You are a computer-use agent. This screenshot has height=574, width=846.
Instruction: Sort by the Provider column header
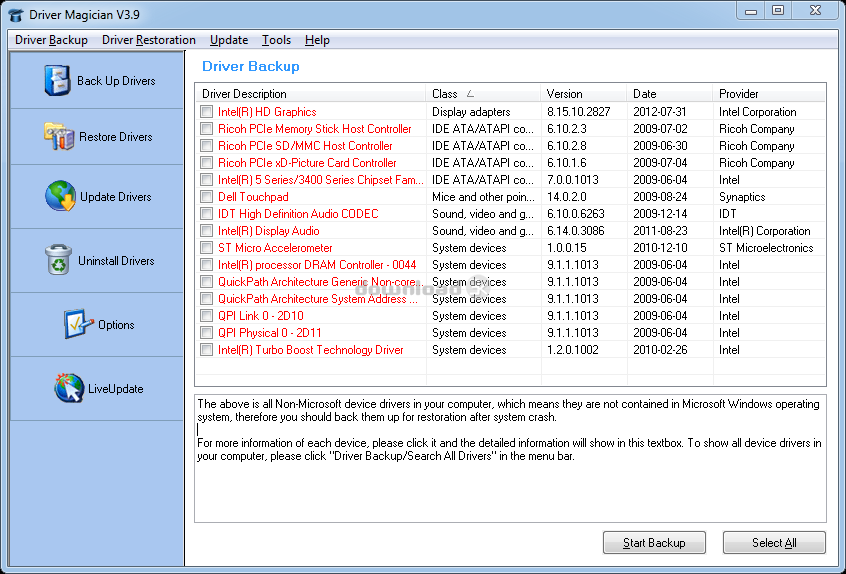coord(769,93)
